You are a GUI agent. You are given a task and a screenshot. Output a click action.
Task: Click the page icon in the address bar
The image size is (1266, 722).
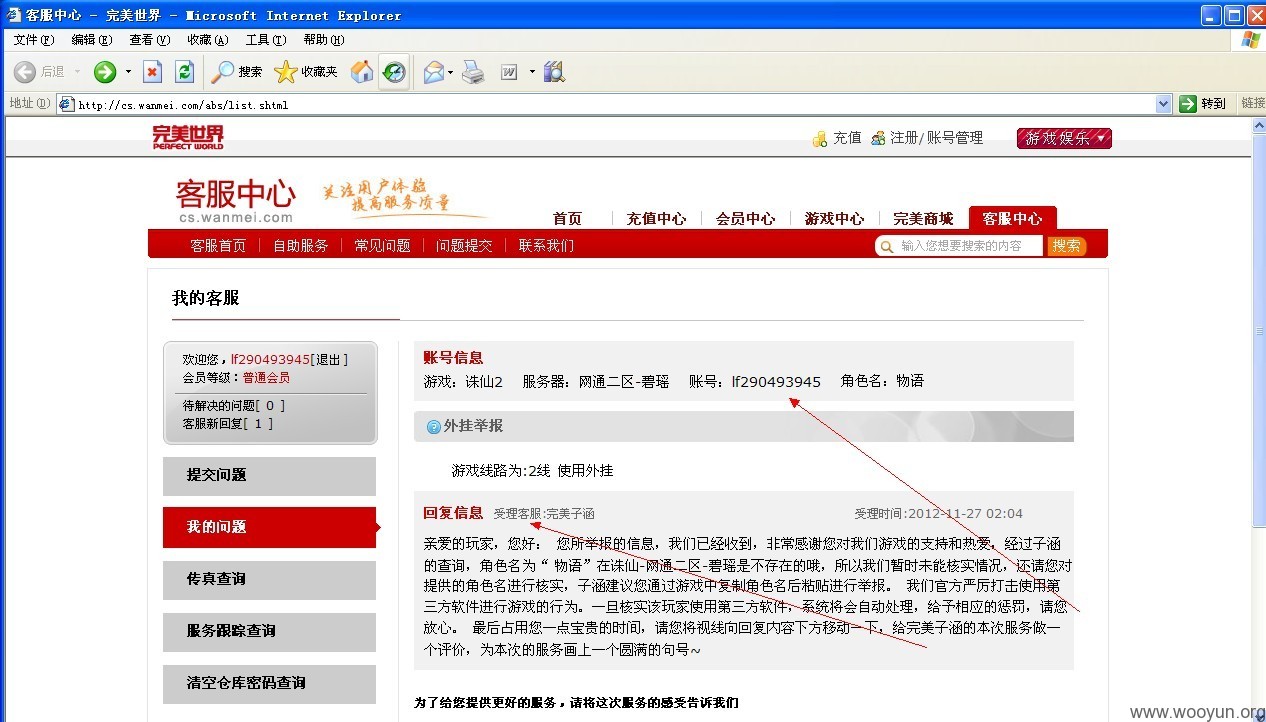[66, 104]
